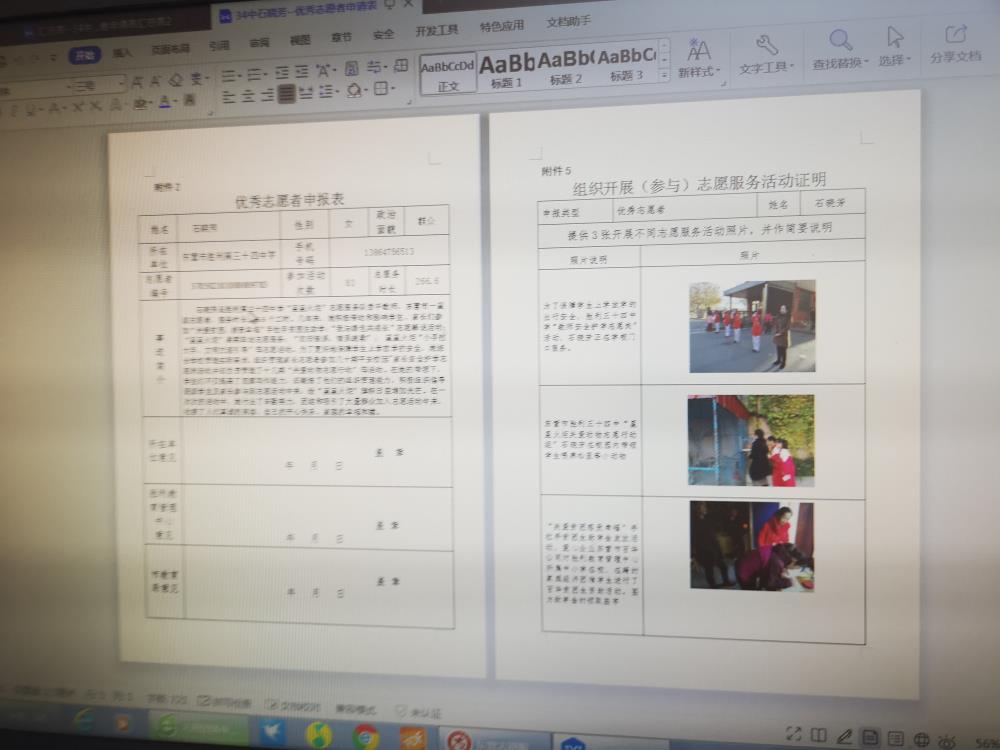Switch to the 安全 ribbon tab
This screenshot has width=1000, height=750.
[383, 34]
